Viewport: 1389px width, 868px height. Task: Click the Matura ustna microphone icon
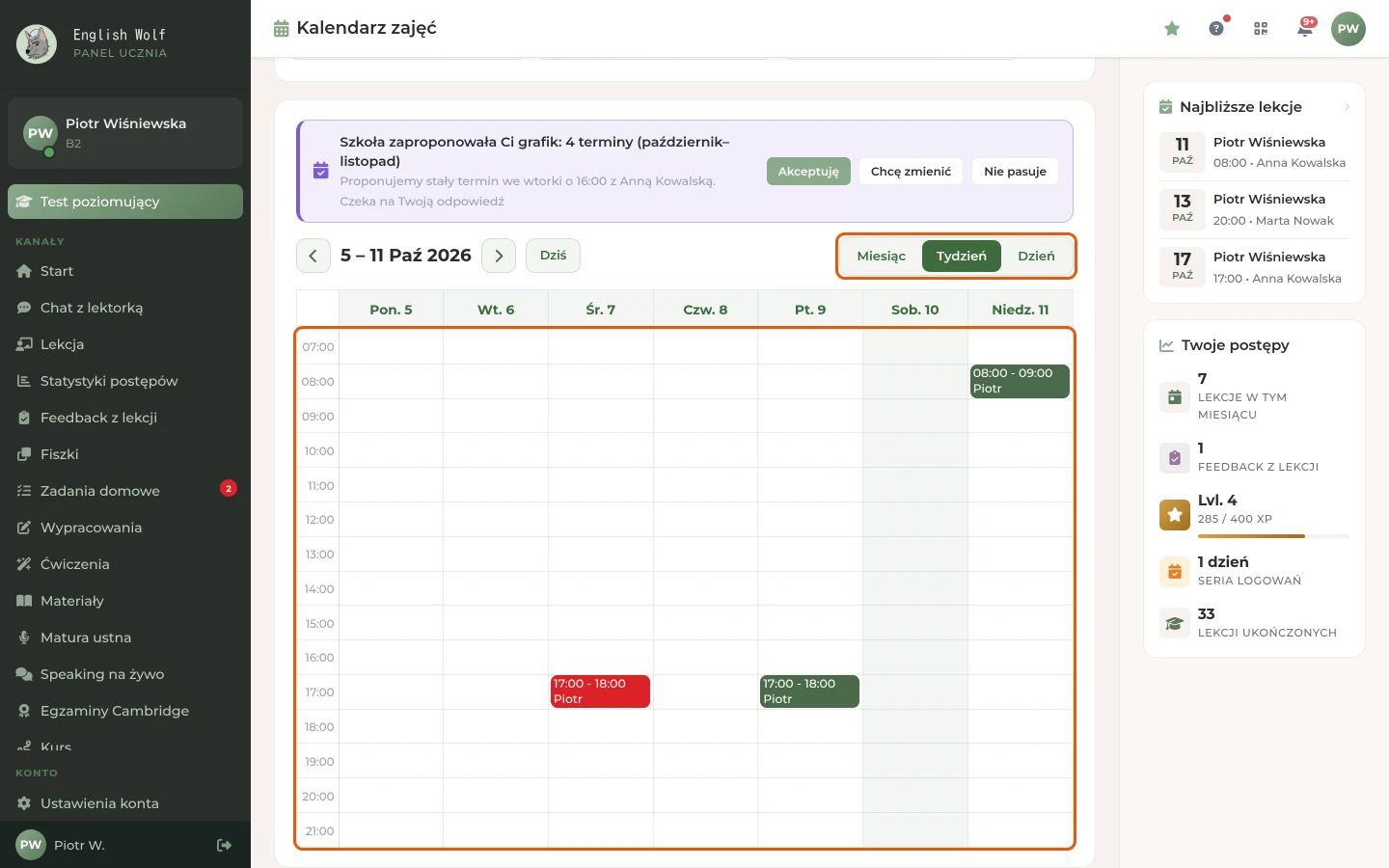[24, 637]
